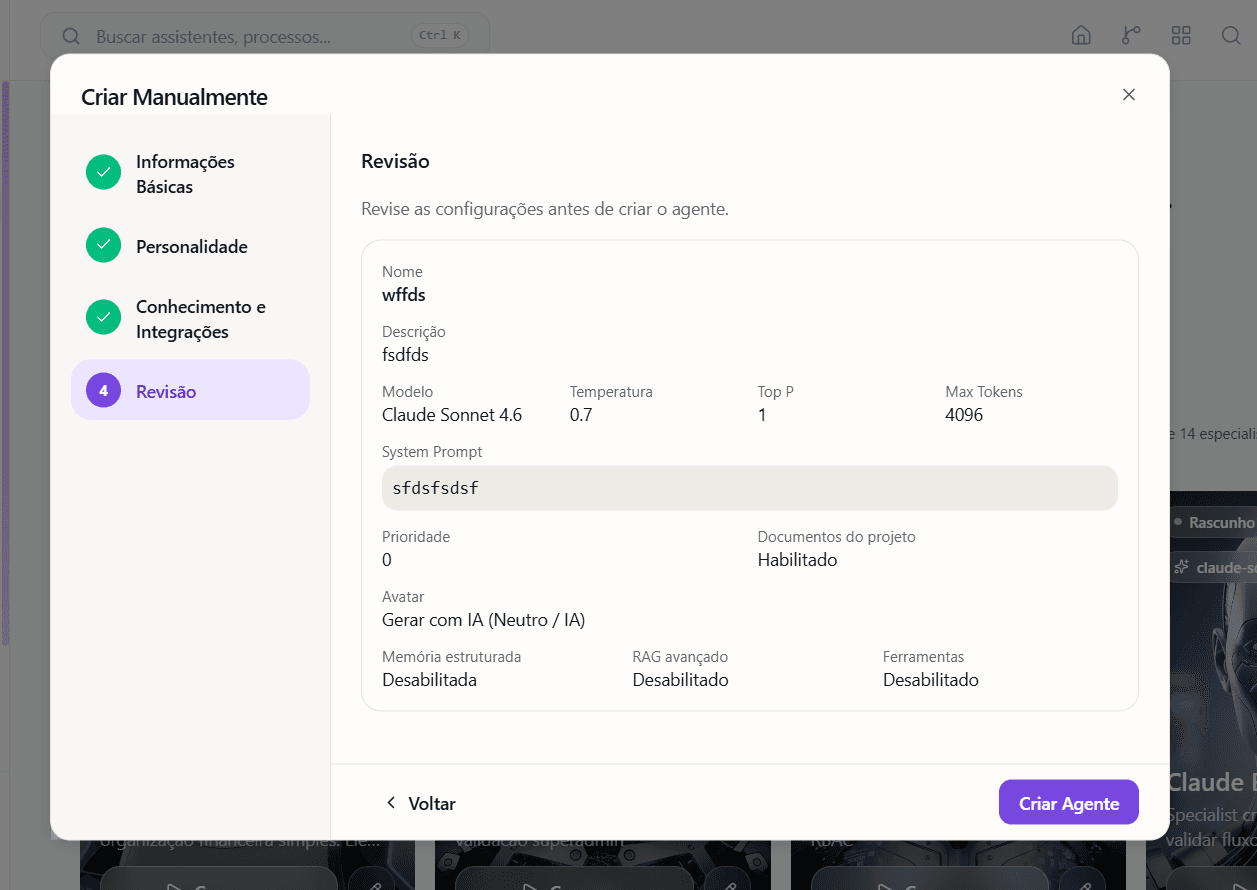Screen dimensions: 1257x890
Task: Click the green checkmark beside Personalidade
Action: tap(103, 246)
